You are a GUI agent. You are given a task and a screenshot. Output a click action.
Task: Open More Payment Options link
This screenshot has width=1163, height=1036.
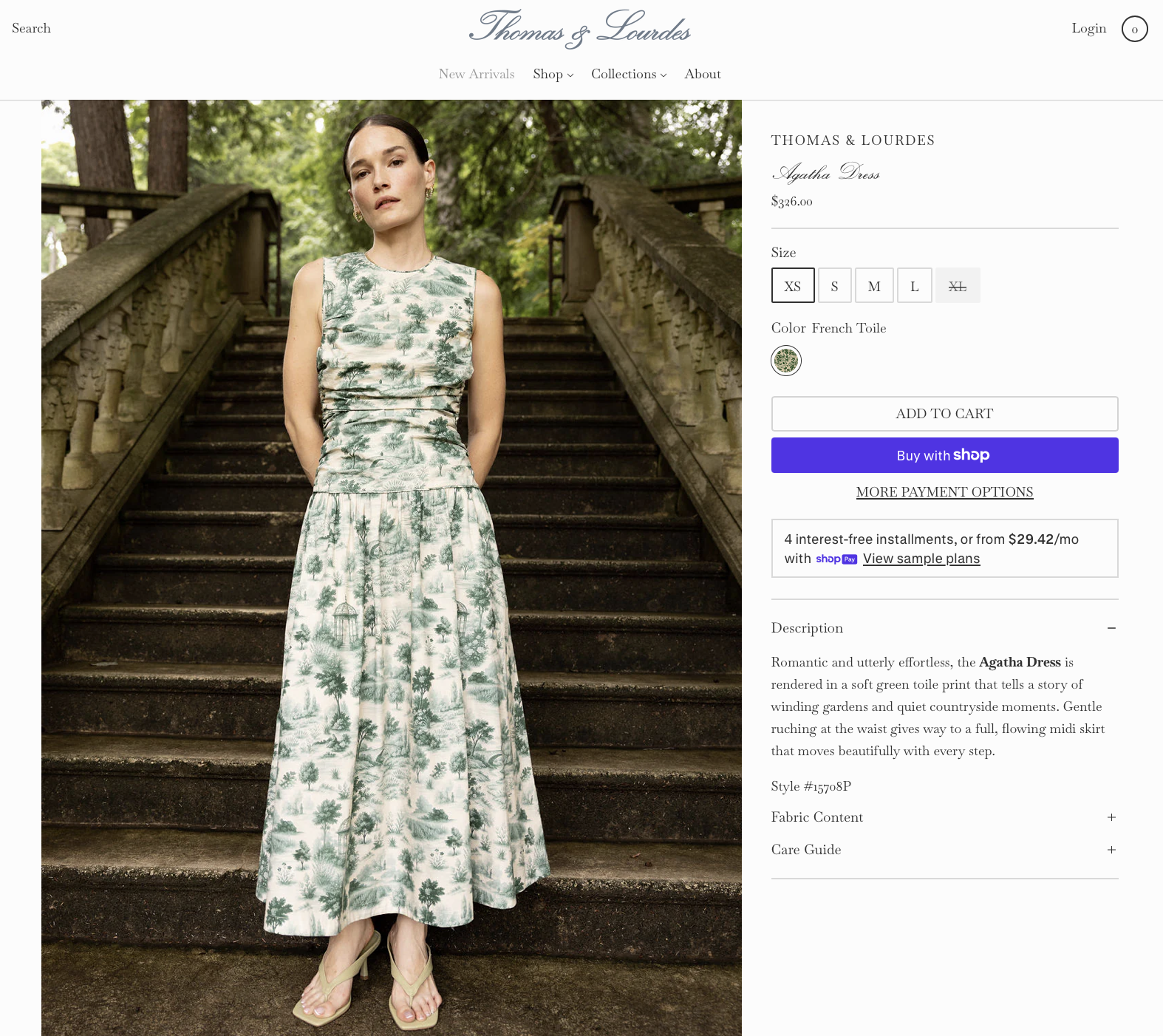click(944, 492)
